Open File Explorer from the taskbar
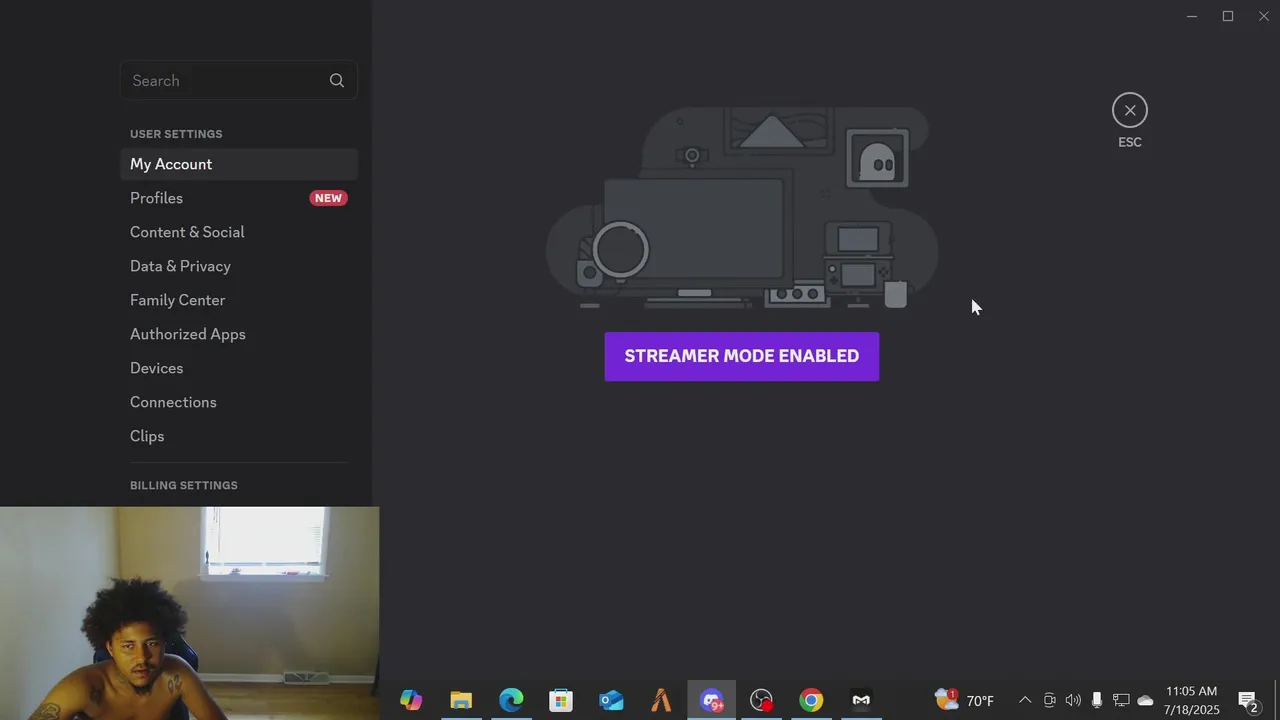This screenshot has width=1280, height=720. 461,700
